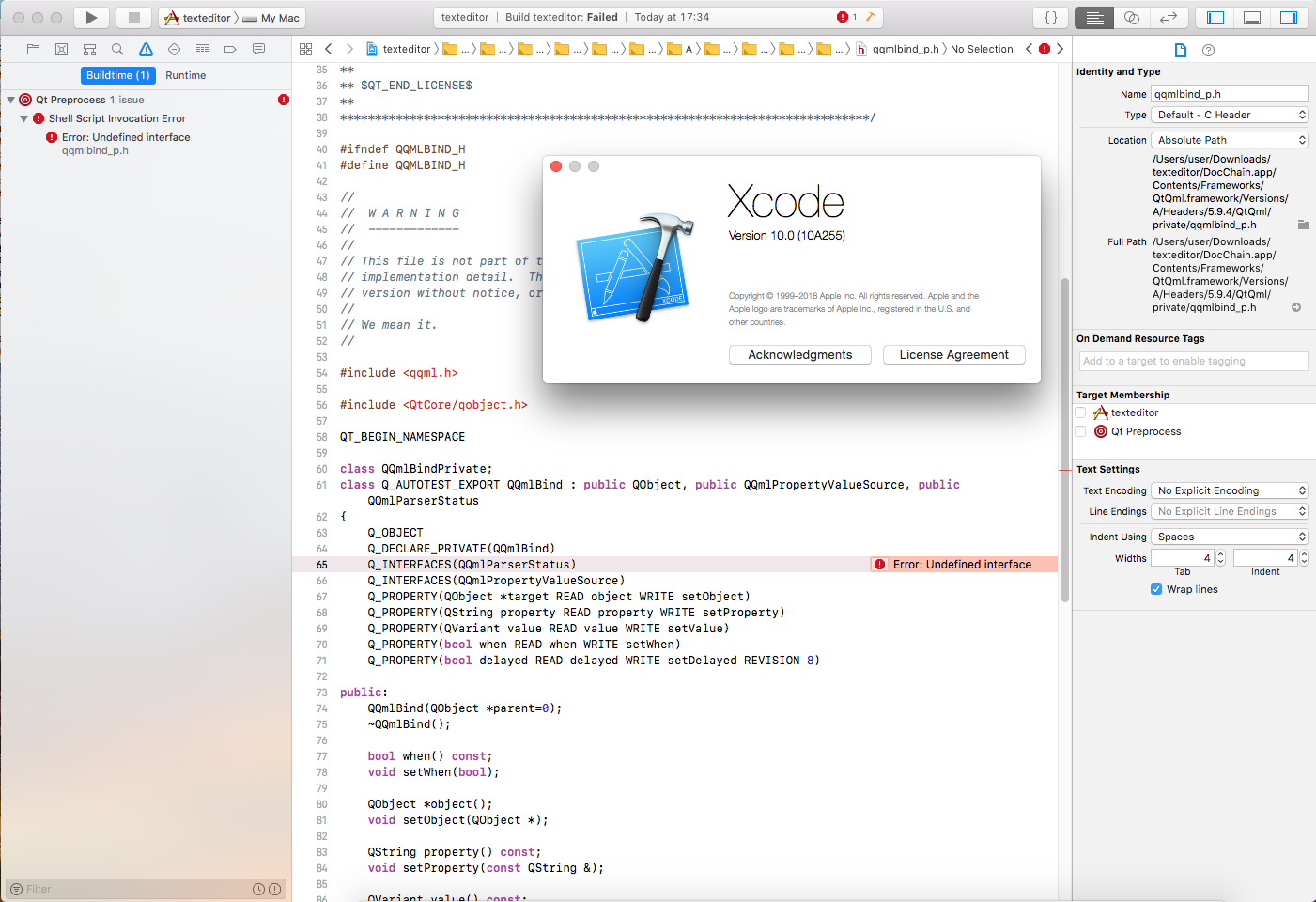Switch to the Standard editor

click(x=1094, y=17)
